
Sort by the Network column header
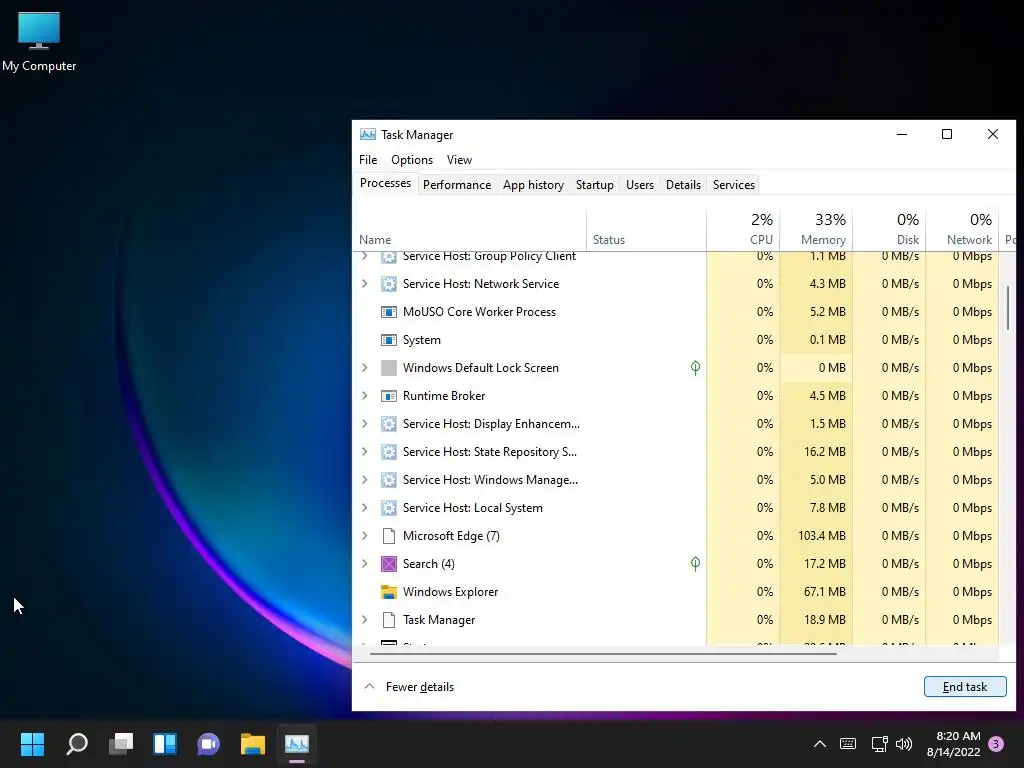pyautogui.click(x=963, y=230)
